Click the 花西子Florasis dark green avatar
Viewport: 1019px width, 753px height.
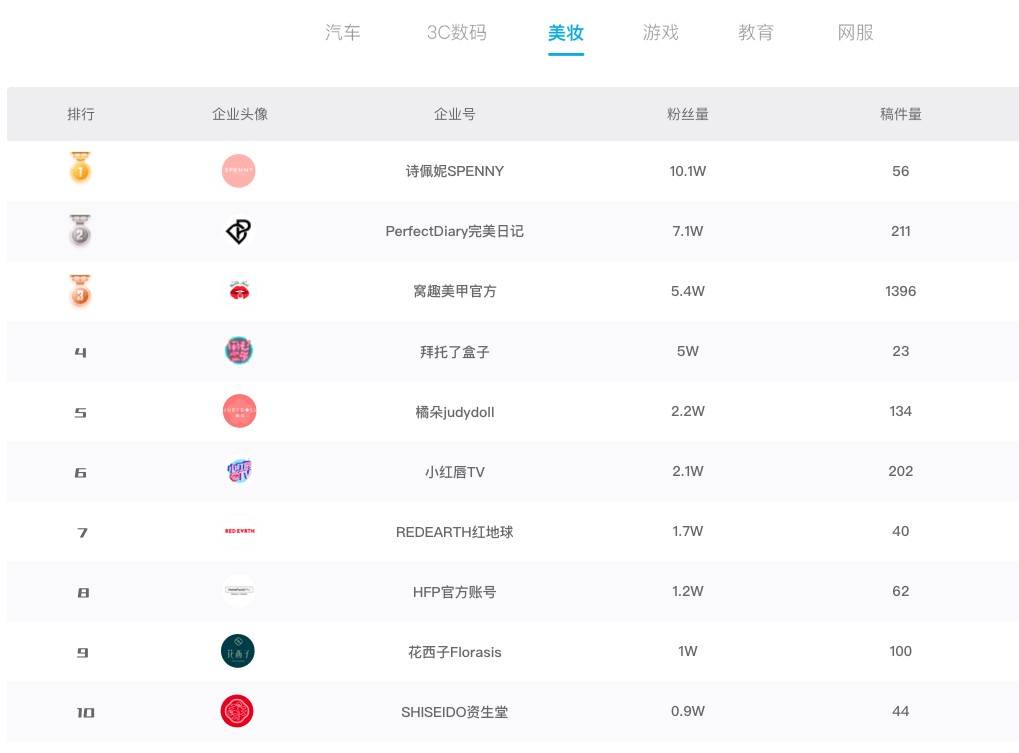(238, 652)
